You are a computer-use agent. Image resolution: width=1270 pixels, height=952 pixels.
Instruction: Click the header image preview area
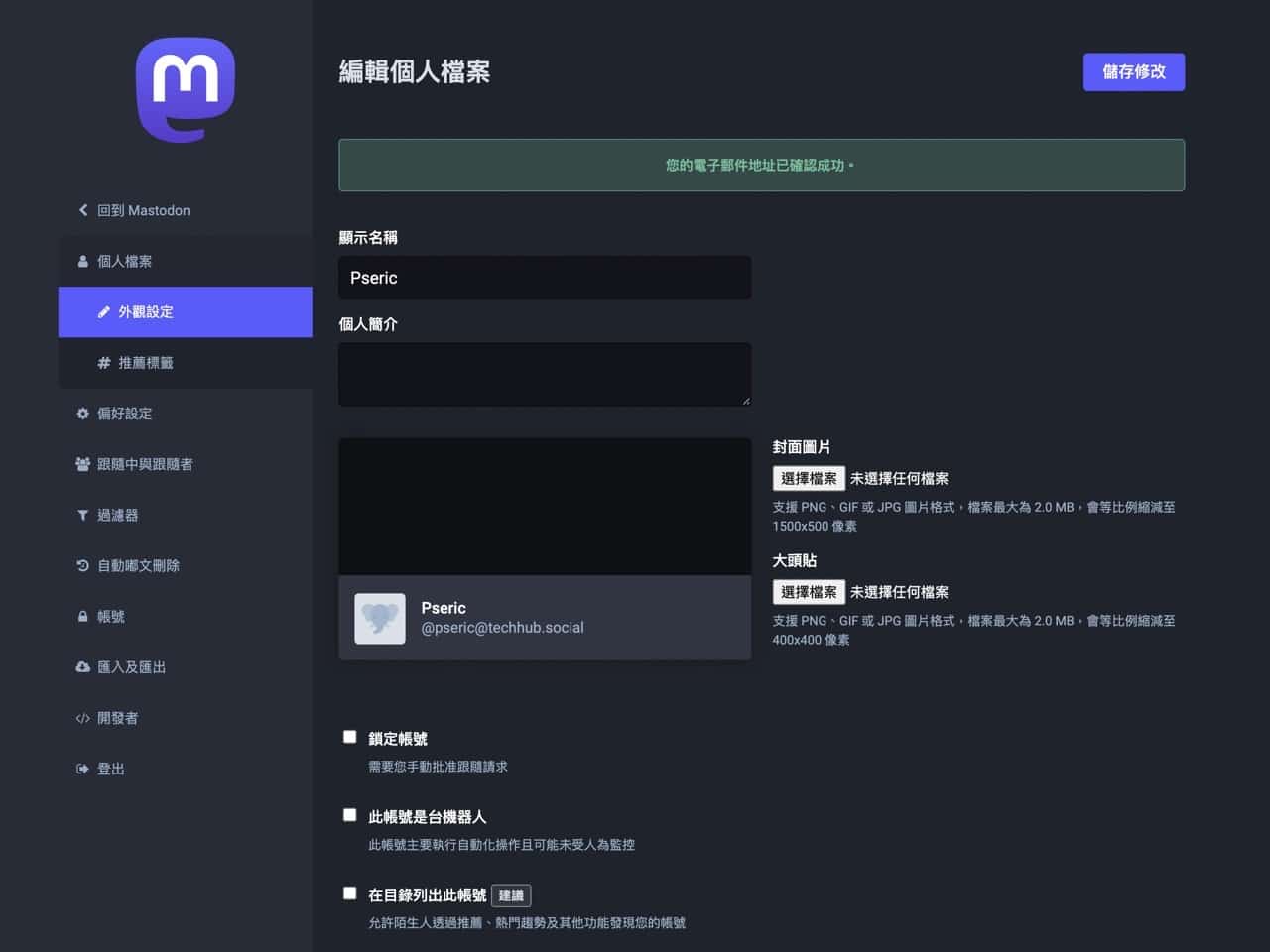[x=545, y=507]
